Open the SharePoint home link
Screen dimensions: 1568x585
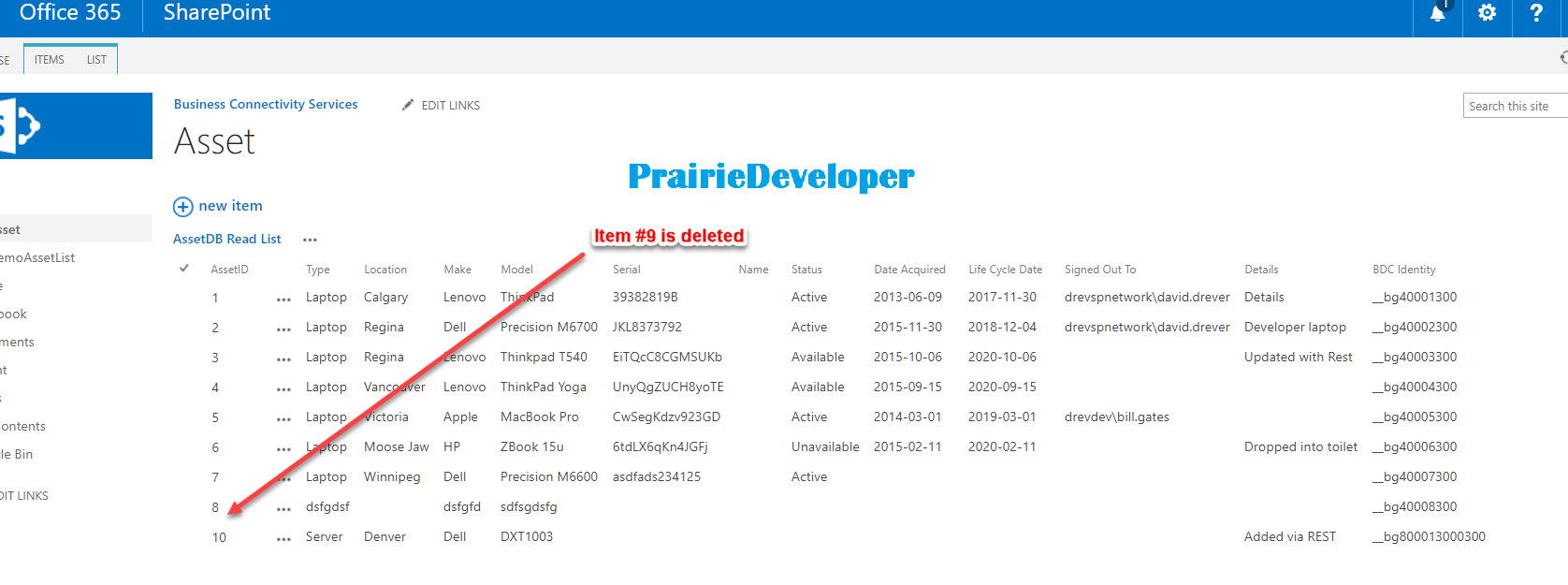tap(217, 13)
